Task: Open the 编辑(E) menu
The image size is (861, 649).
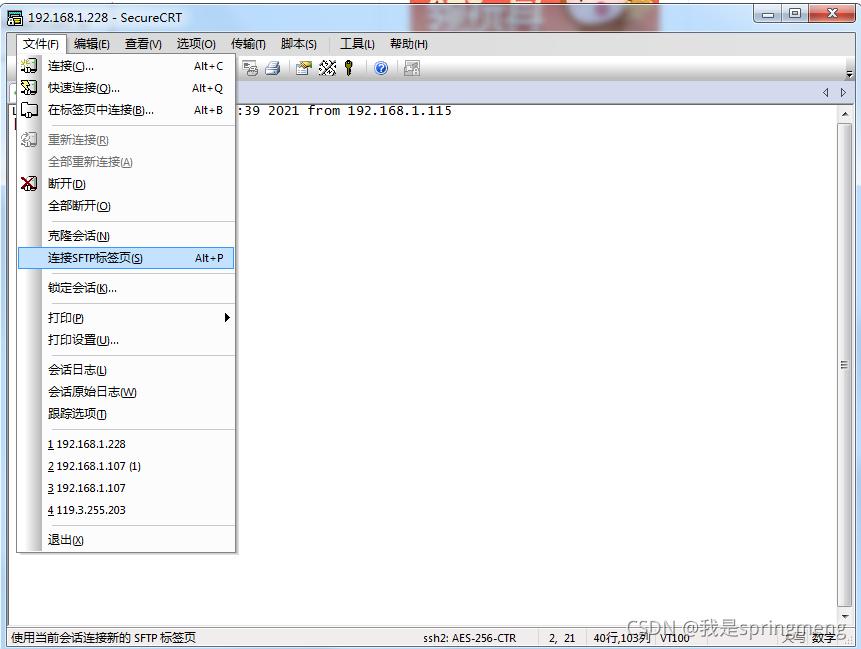Action: 92,44
